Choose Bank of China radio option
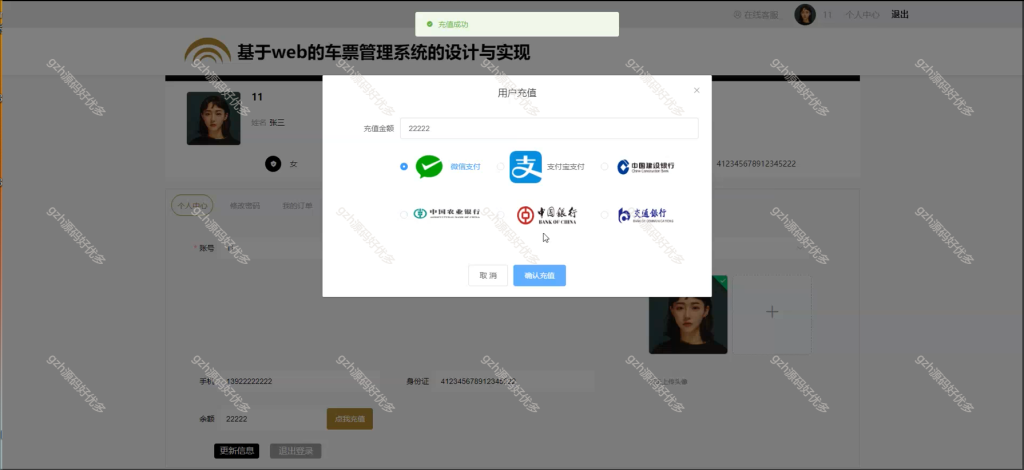 click(500, 214)
